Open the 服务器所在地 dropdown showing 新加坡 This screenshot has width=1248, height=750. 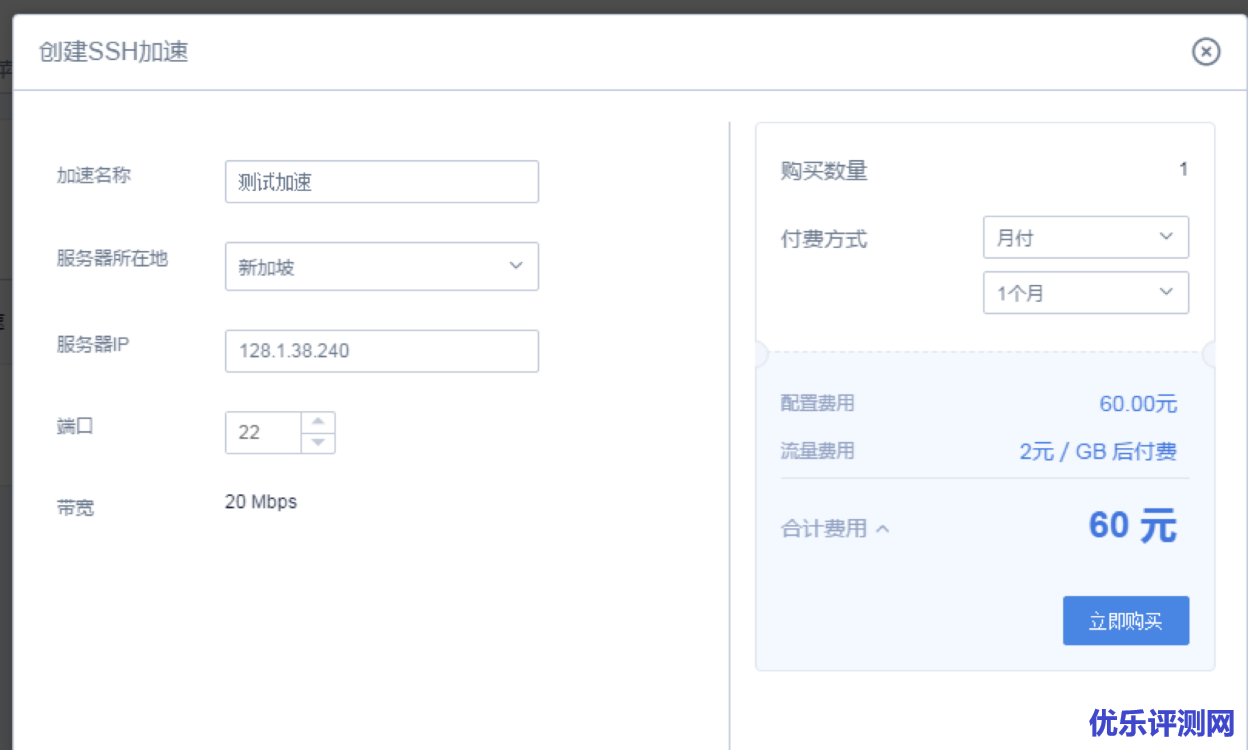pos(381,267)
